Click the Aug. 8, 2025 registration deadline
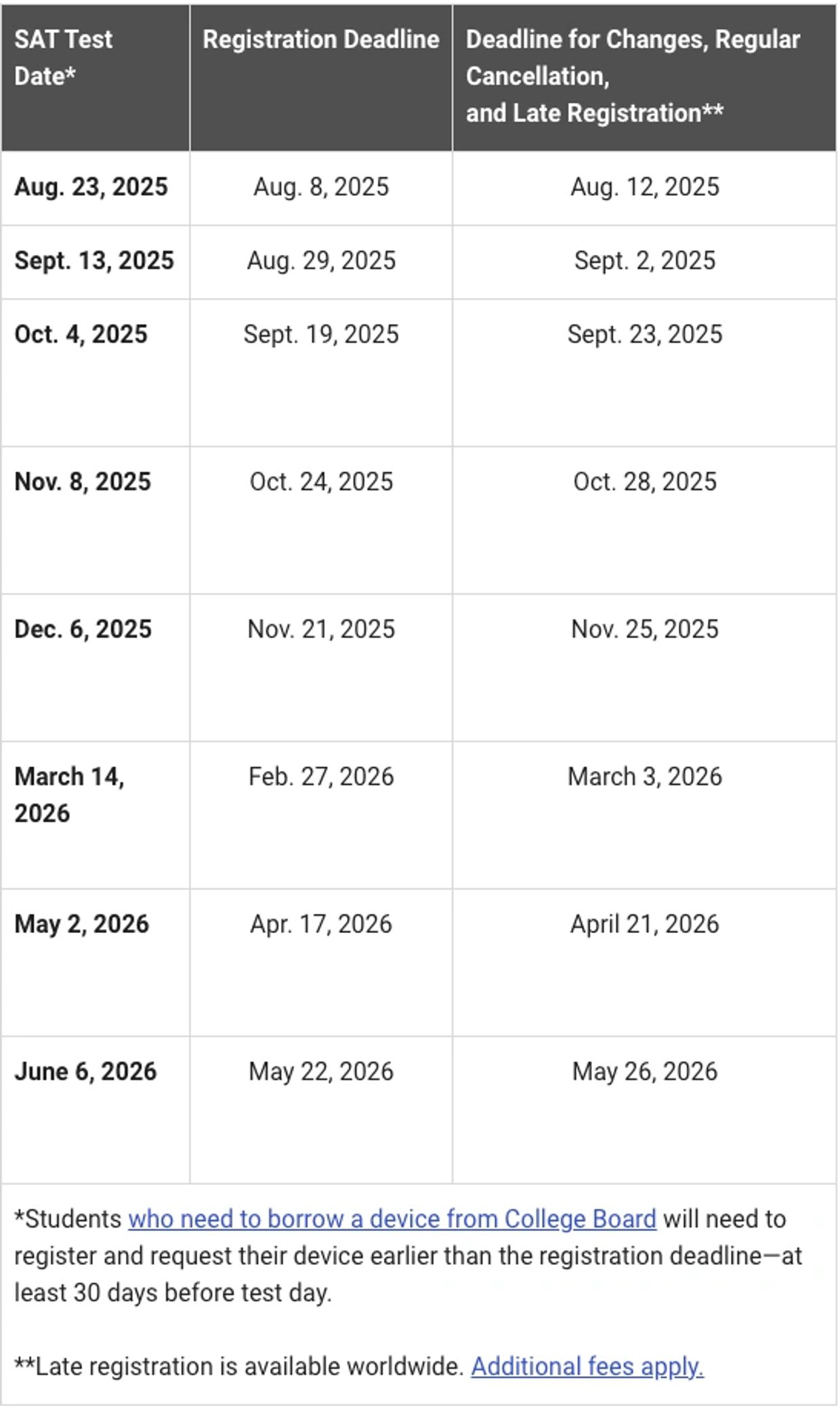Screen dimensions: 840x1410 (321, 187)
